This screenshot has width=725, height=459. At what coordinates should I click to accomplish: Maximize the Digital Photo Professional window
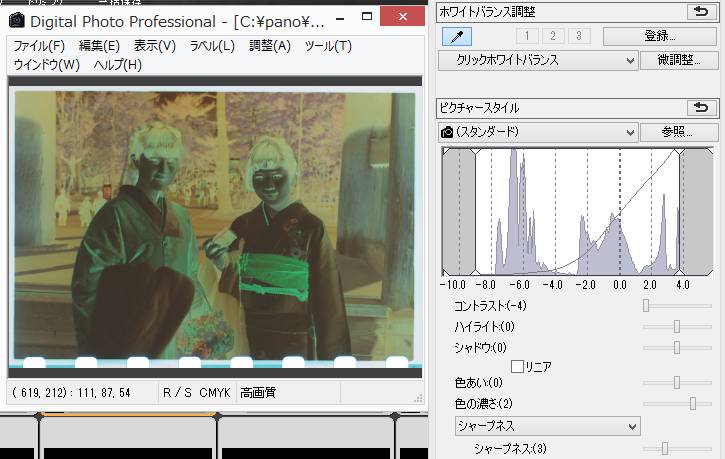(x=367, y=17)
